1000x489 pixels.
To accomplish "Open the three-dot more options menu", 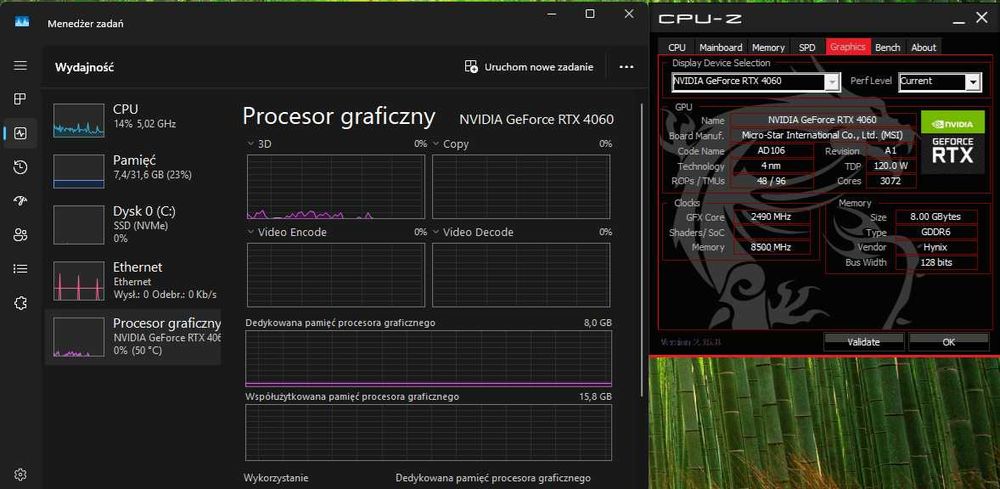I will [626, 66].
